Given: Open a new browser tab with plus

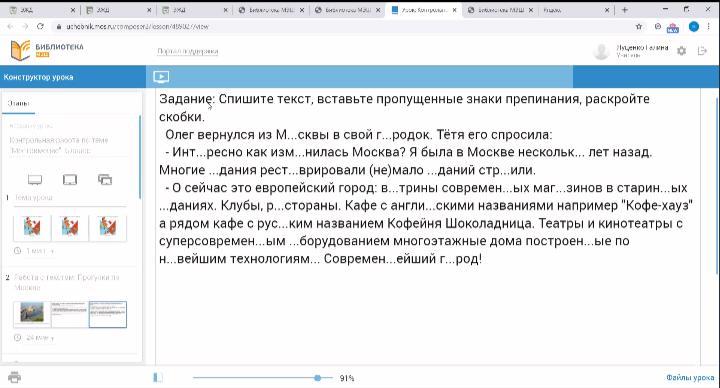Looking at the screenshot, I should pyautogui.click(x=624, y=10).
